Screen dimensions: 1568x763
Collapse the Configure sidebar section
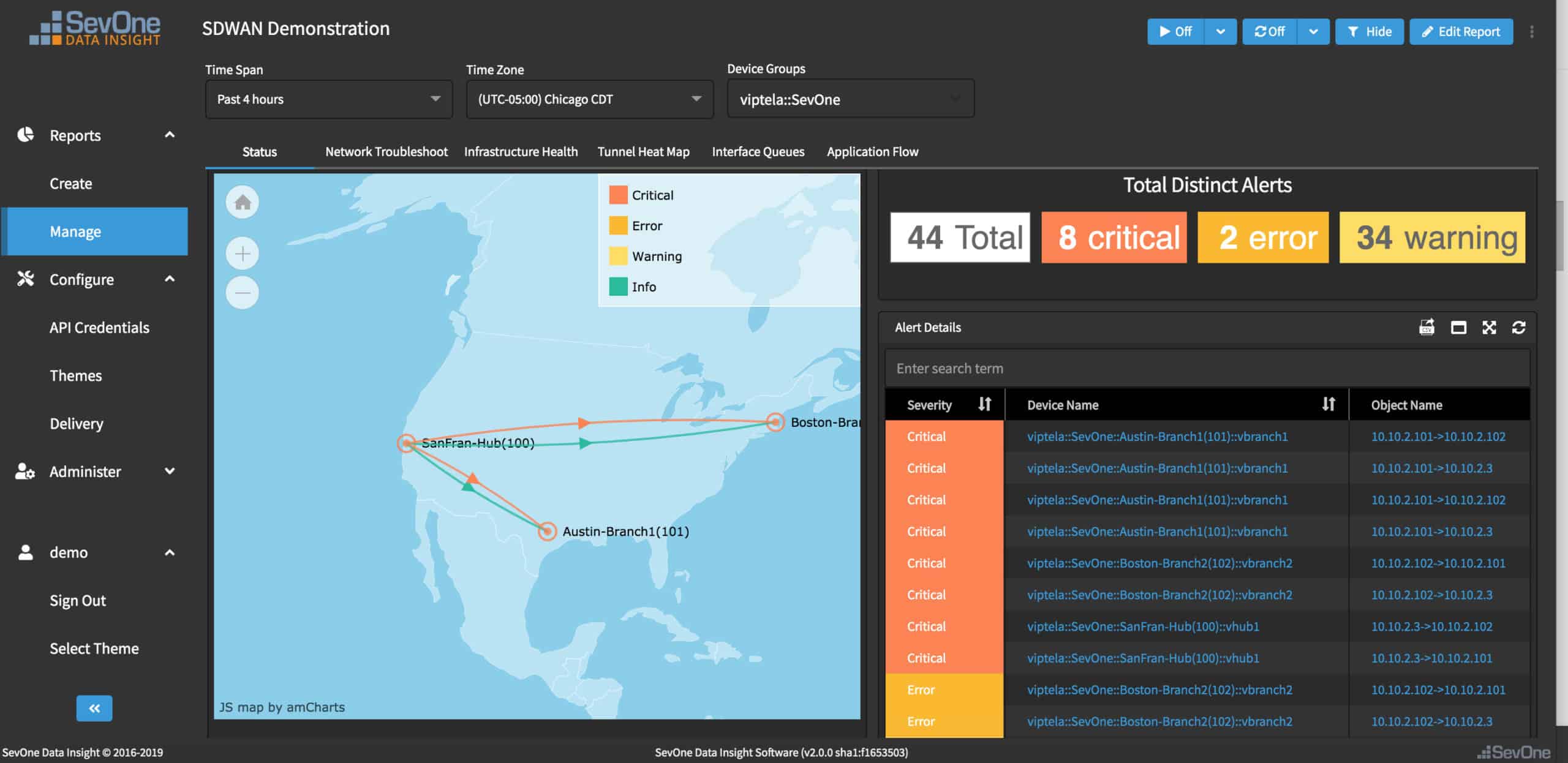pyautogui.click(x=170, y=279)
